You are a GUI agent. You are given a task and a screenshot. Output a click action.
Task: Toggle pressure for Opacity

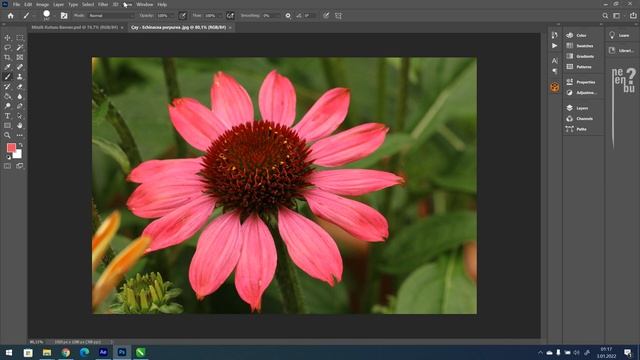tap(182, 16)
